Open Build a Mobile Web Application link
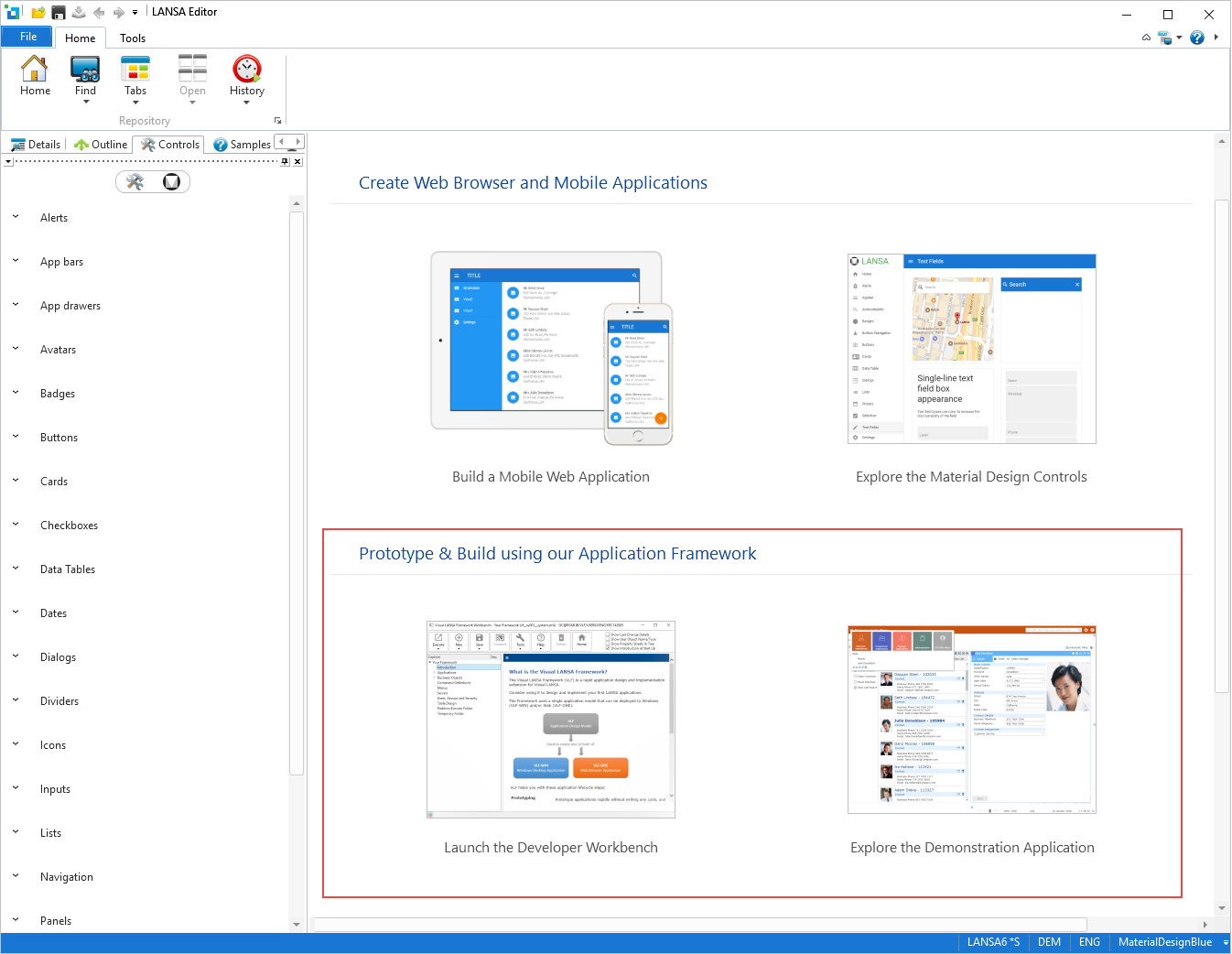1232x954 pixels. click(x=551, y=477)
